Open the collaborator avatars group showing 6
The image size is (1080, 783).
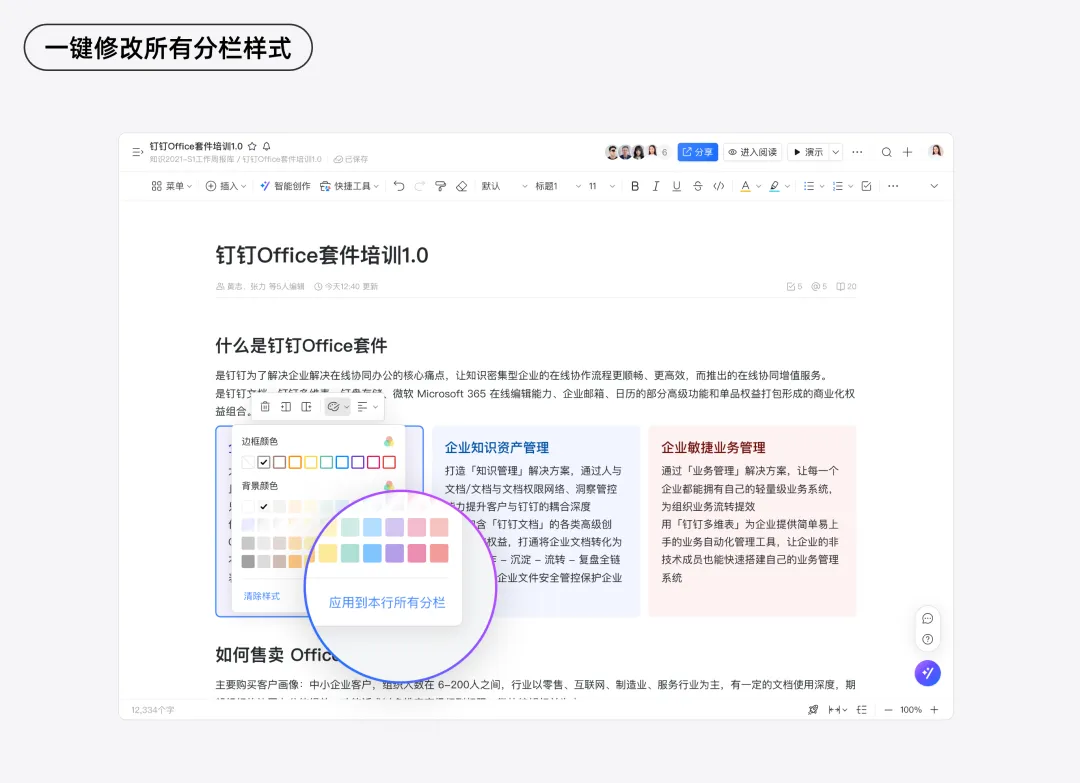coord(636,152)
